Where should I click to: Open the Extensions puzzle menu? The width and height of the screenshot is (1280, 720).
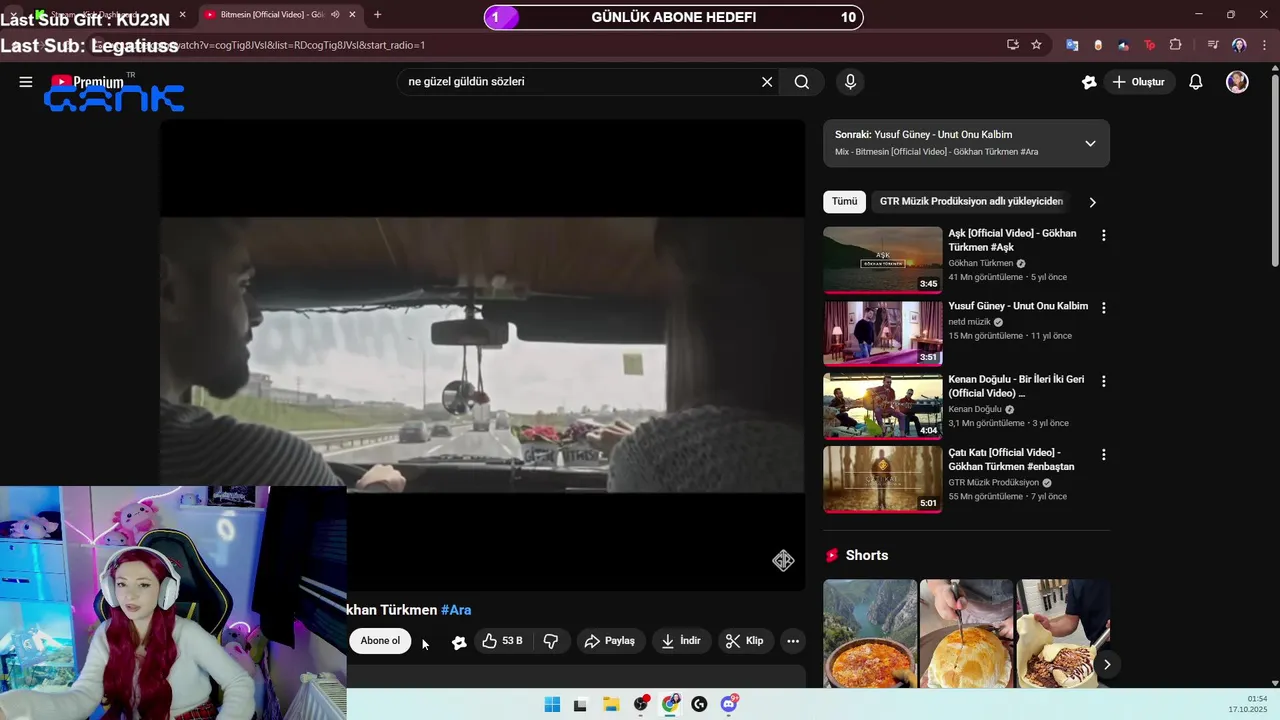tap(1175, 45)
